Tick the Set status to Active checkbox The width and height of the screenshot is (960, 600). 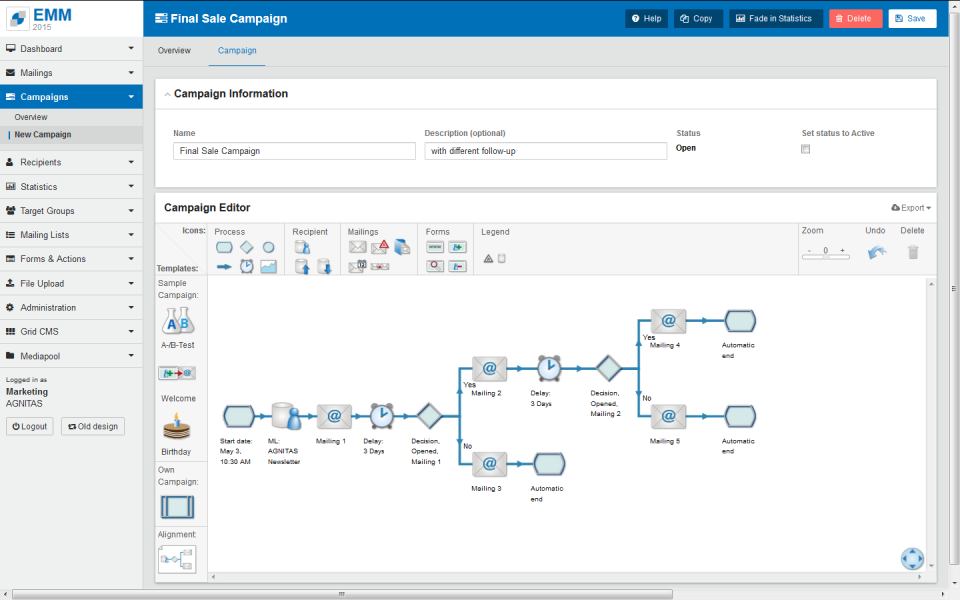[806, 149]
